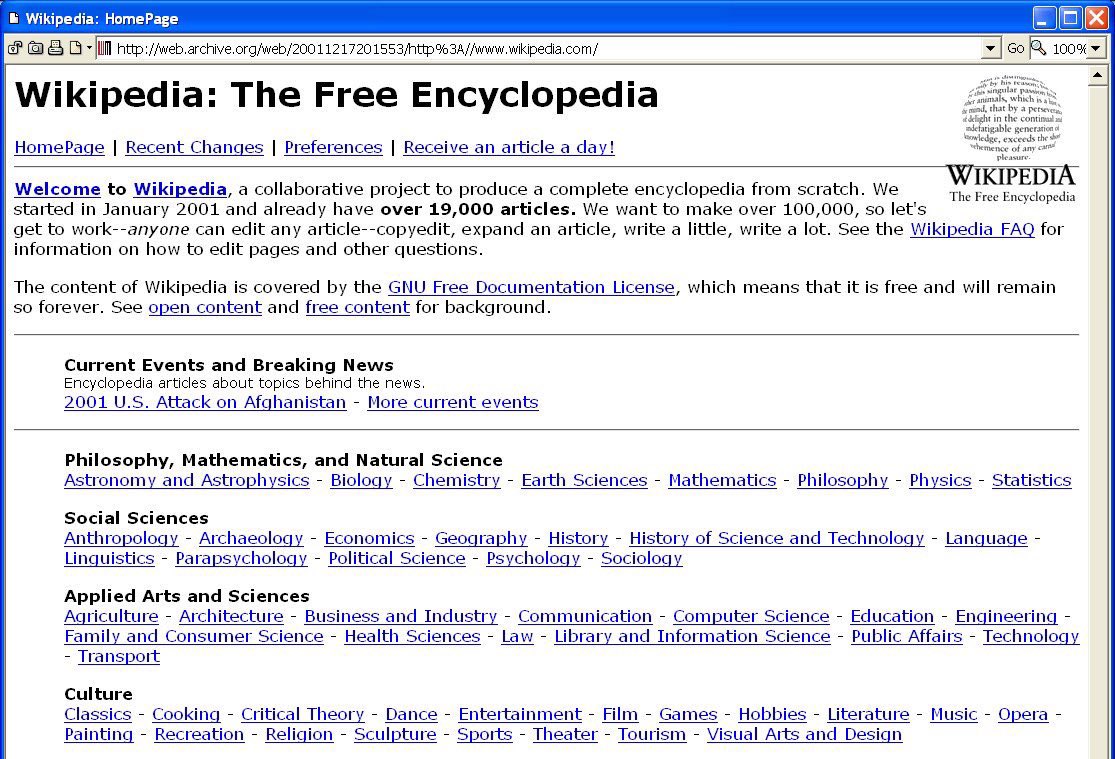Open '2001 U.S. Attack on Afghanistan' article

click(x=205, y=402)
